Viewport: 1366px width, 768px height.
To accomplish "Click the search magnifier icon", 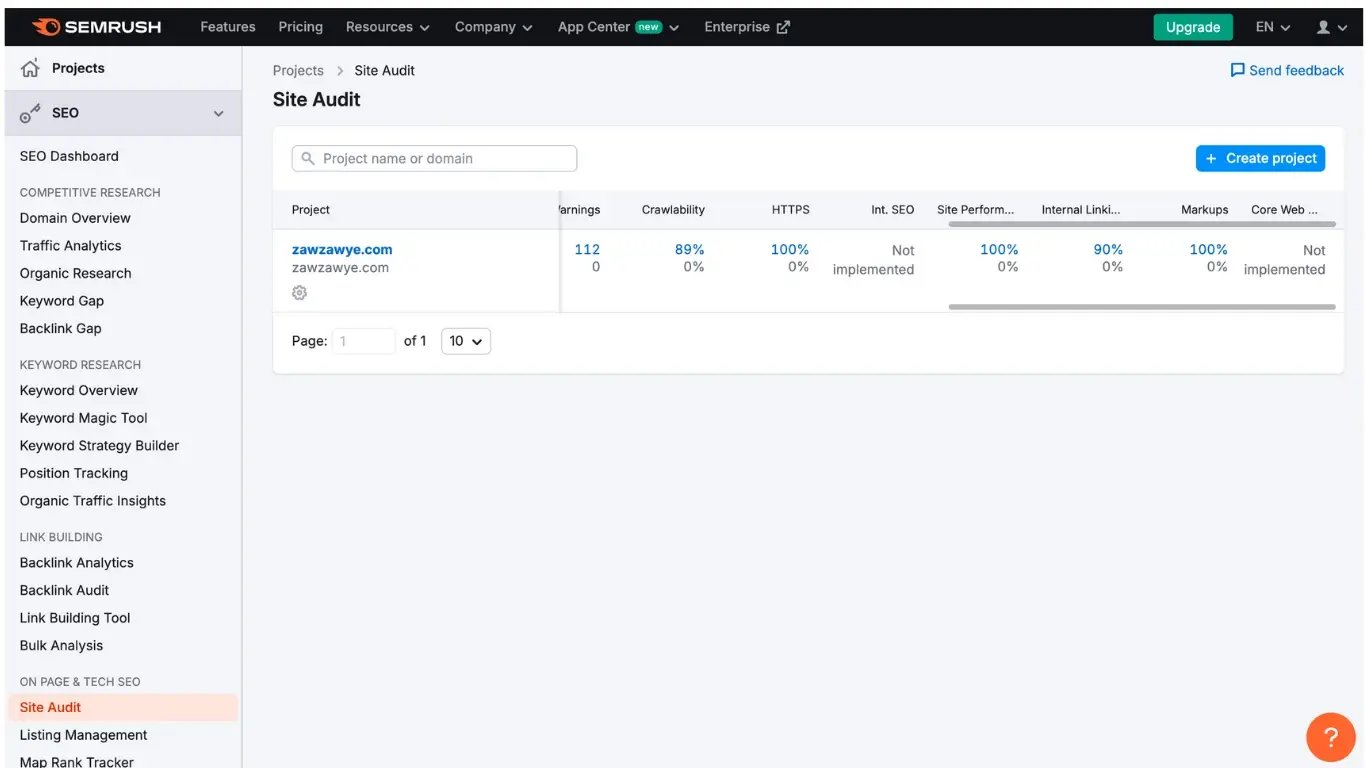I will point(308,158).
